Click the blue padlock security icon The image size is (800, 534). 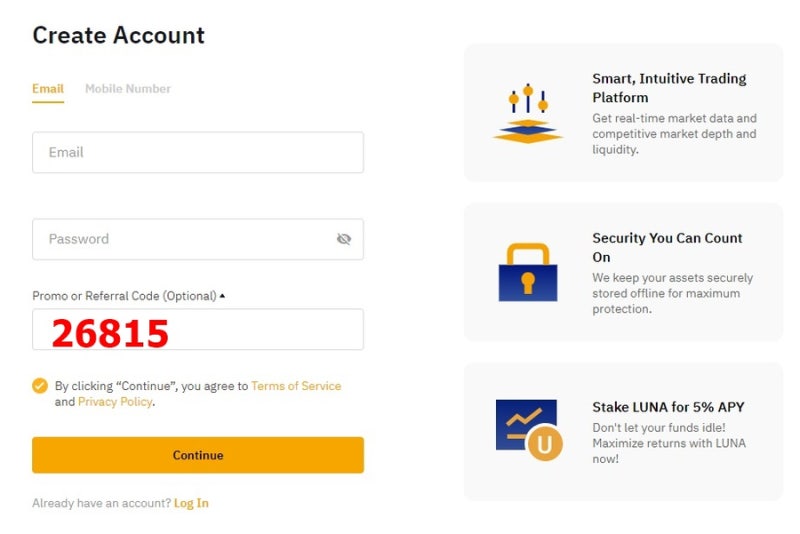(528, 272)
